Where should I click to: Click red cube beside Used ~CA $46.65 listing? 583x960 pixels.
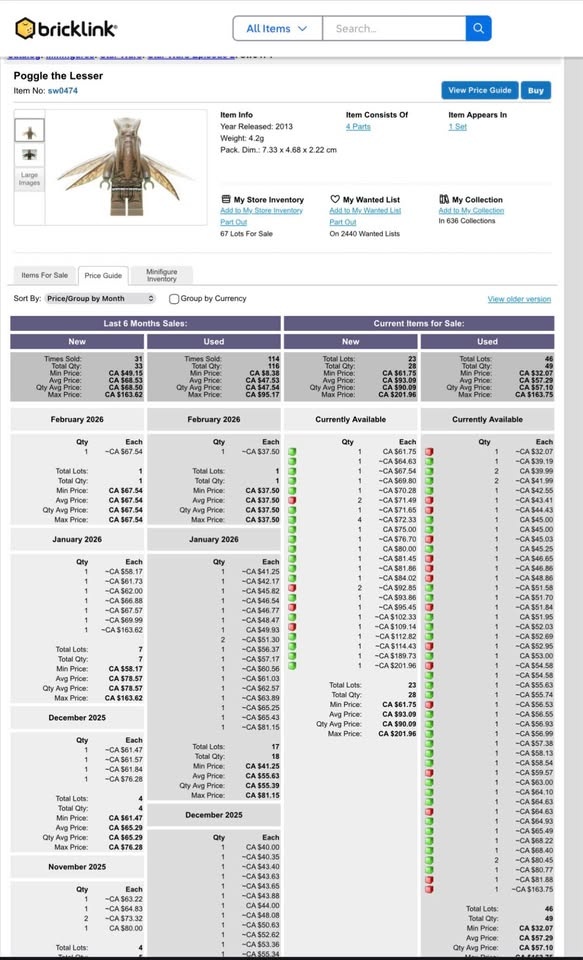429,558
